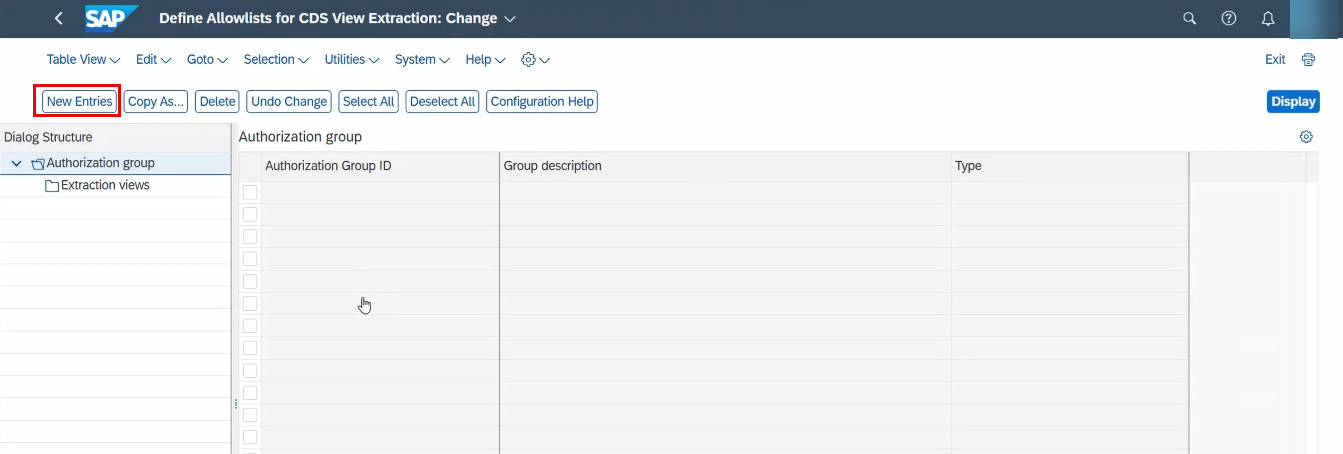Collapse the Authorization group tree node
Screen dimensions: 1343x454
coord(16,163)
